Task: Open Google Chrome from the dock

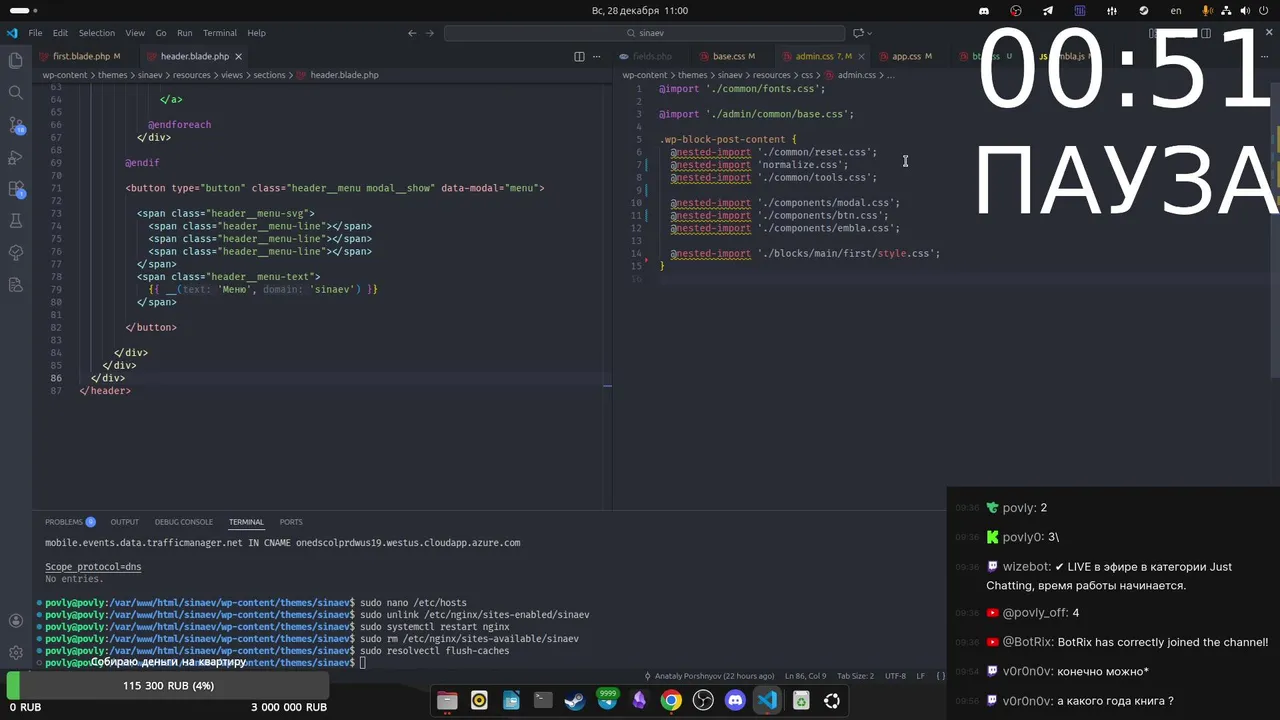Action: tap(671, 701)
